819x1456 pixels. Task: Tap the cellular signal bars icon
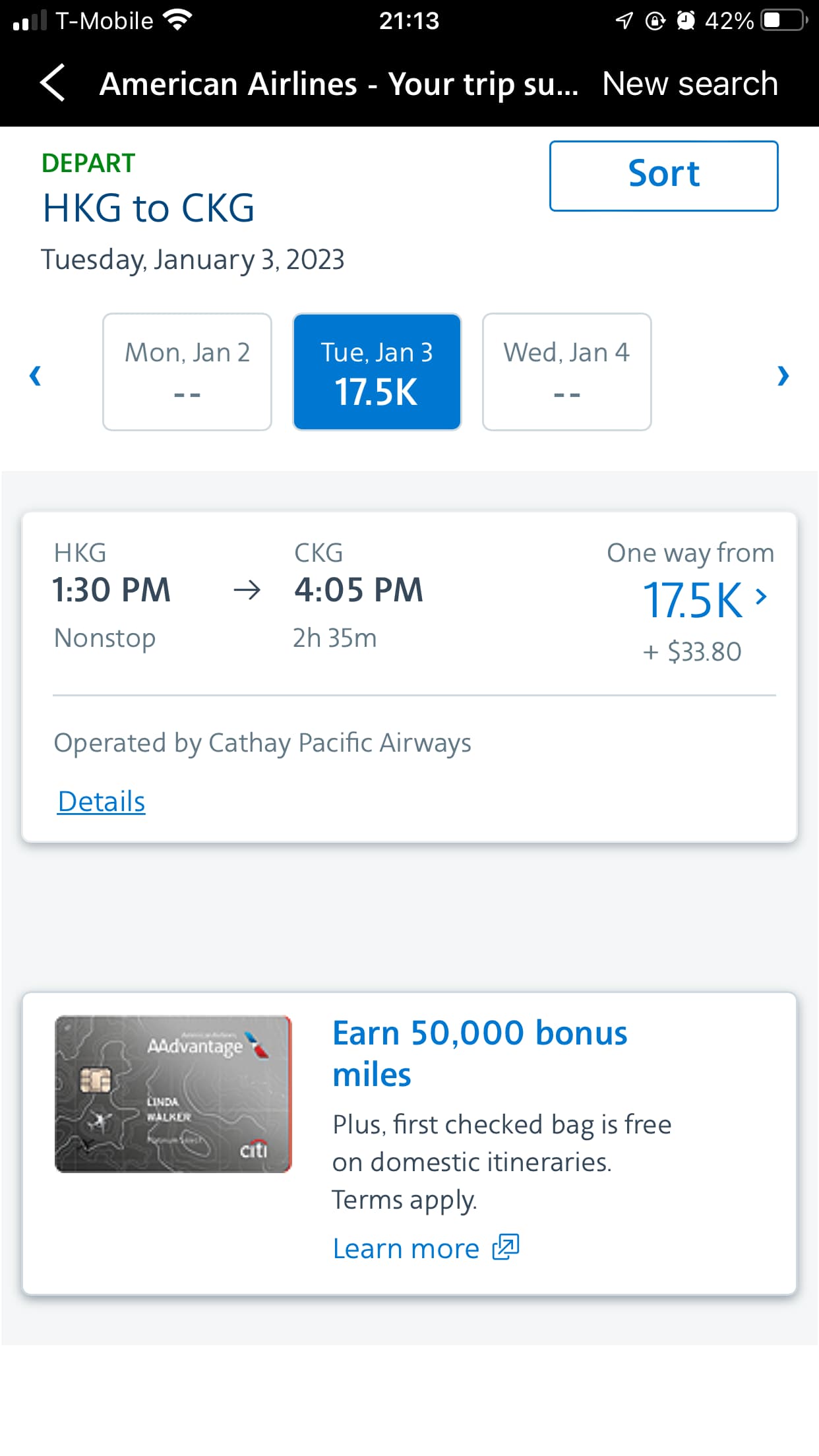tap(30, 20)
